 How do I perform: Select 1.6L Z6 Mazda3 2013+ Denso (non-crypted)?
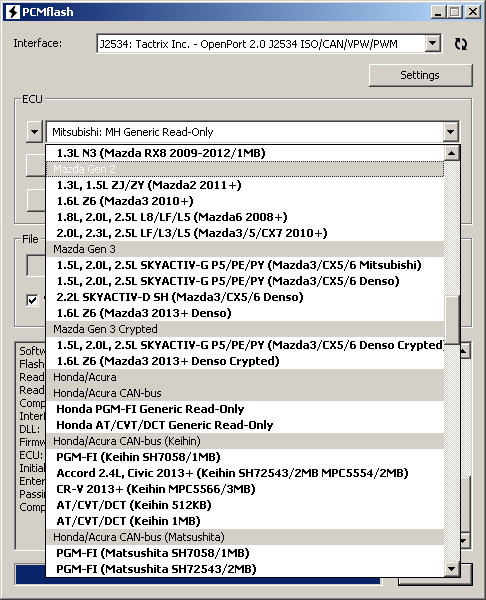tap(245, 313)
